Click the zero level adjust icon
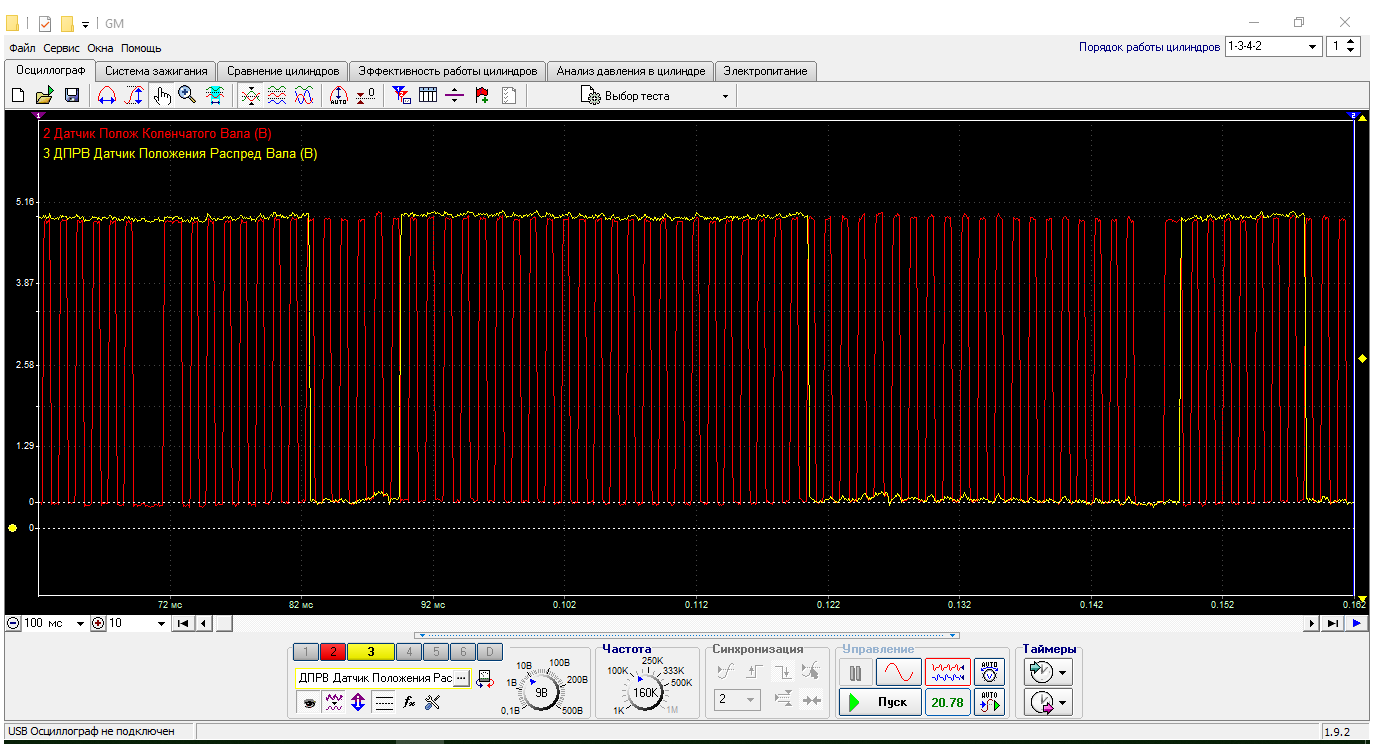The height and width of the screenshot is (744, 1382). (x=366, y=95)
